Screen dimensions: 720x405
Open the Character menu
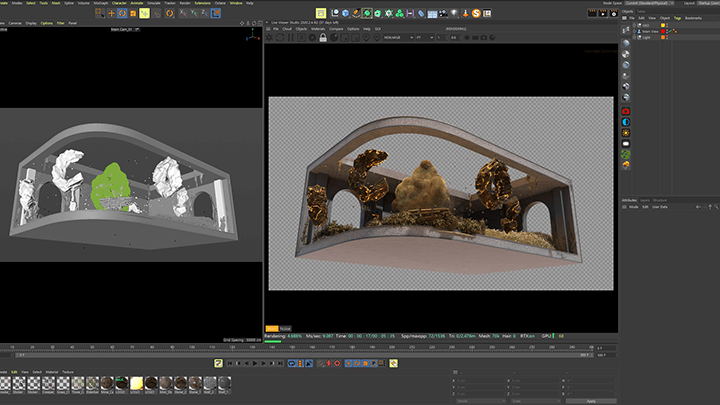(119, 3)
